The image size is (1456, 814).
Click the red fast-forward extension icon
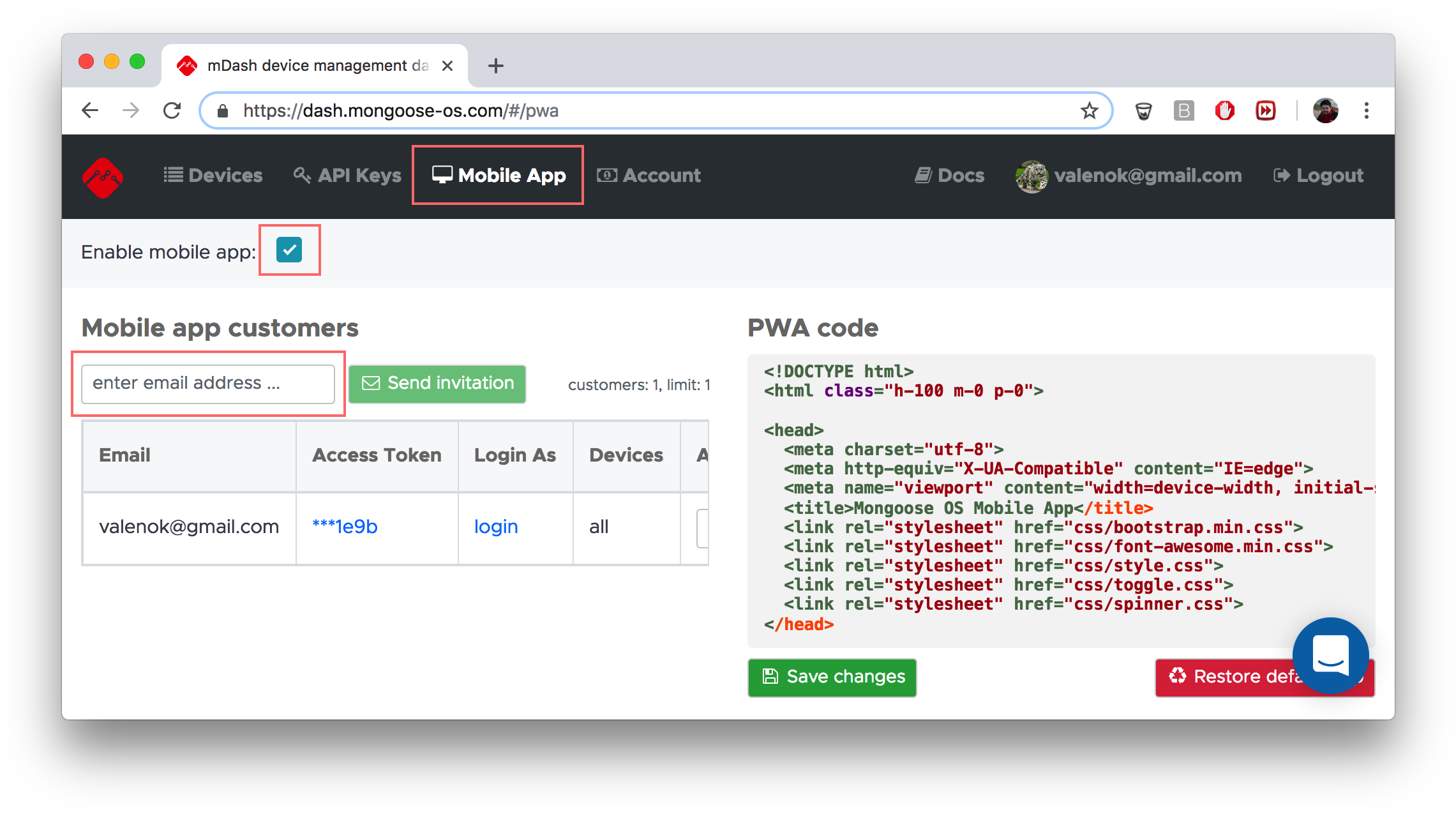(1266, 111)
